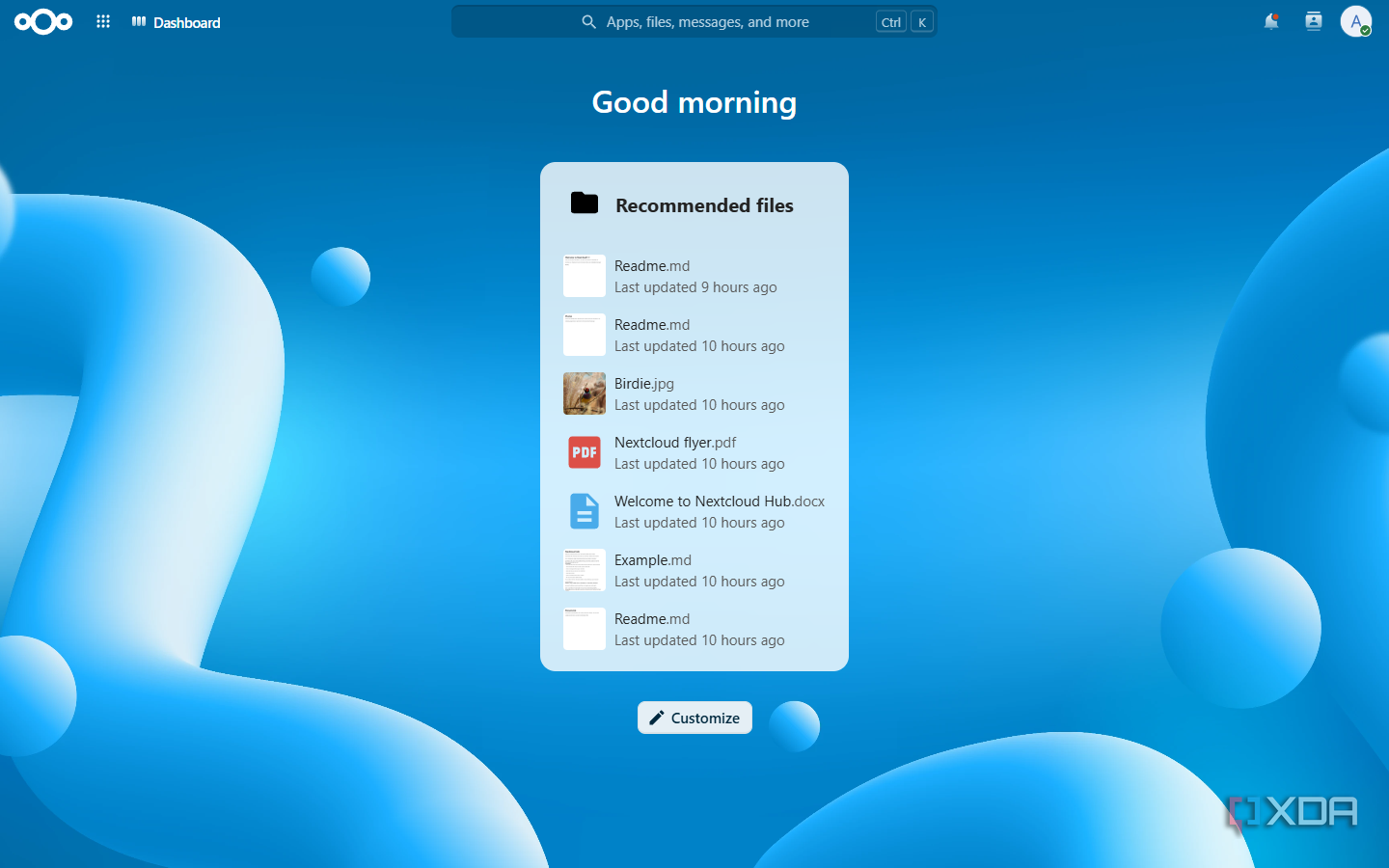The image size is (1389, 868).
Task: Open Birdie.jpg file entry
Action: pyautogui.click(x=694, y=393)
